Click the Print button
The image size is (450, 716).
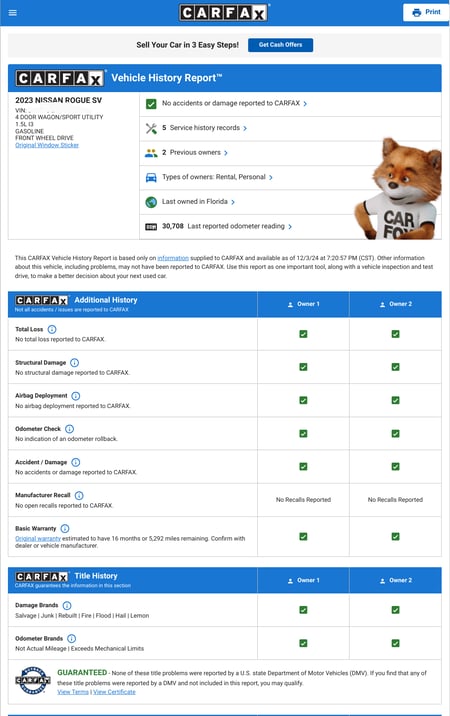(x=426, y=12)
